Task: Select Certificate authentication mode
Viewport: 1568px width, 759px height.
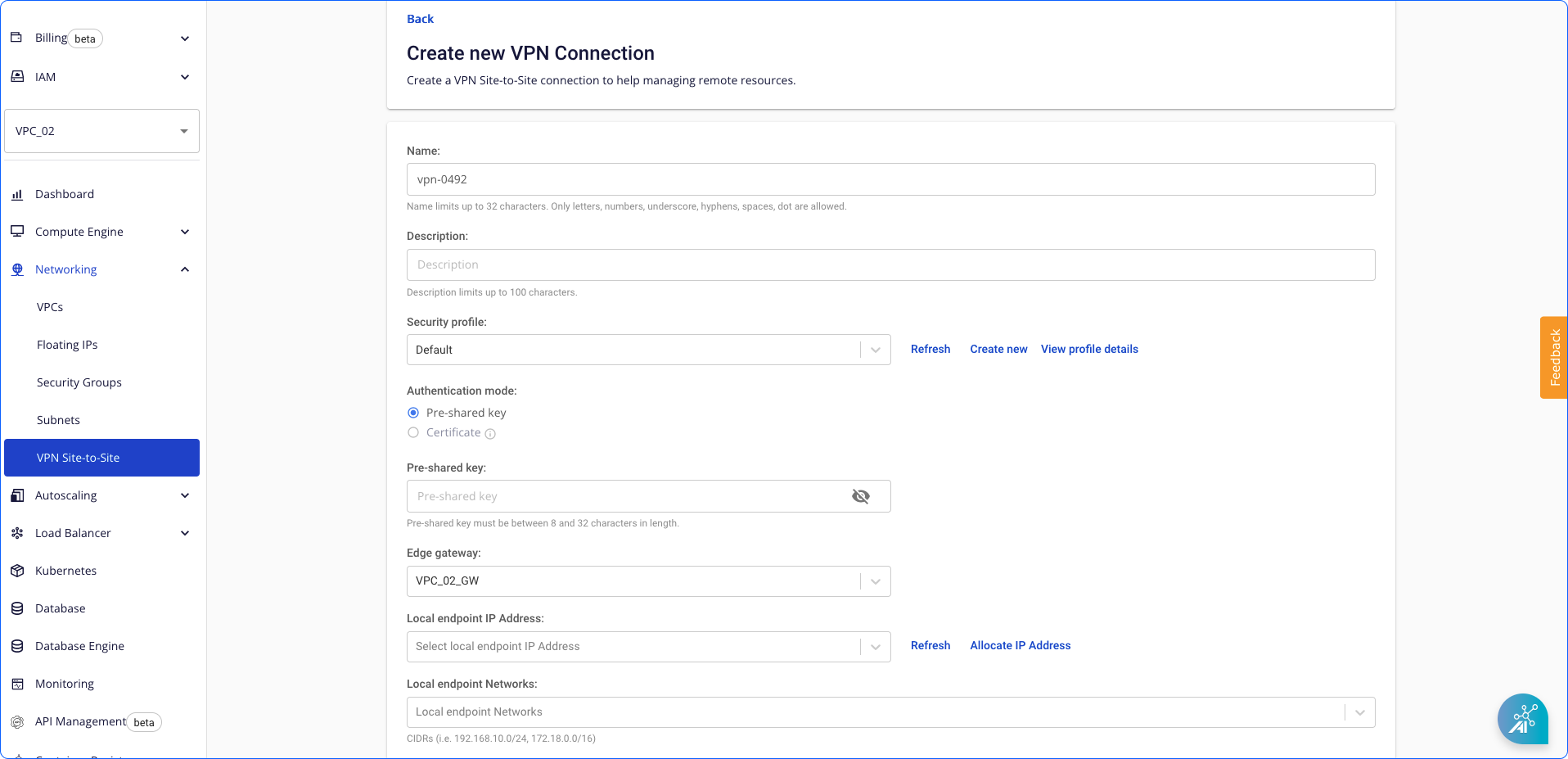Action: [413, 432]
